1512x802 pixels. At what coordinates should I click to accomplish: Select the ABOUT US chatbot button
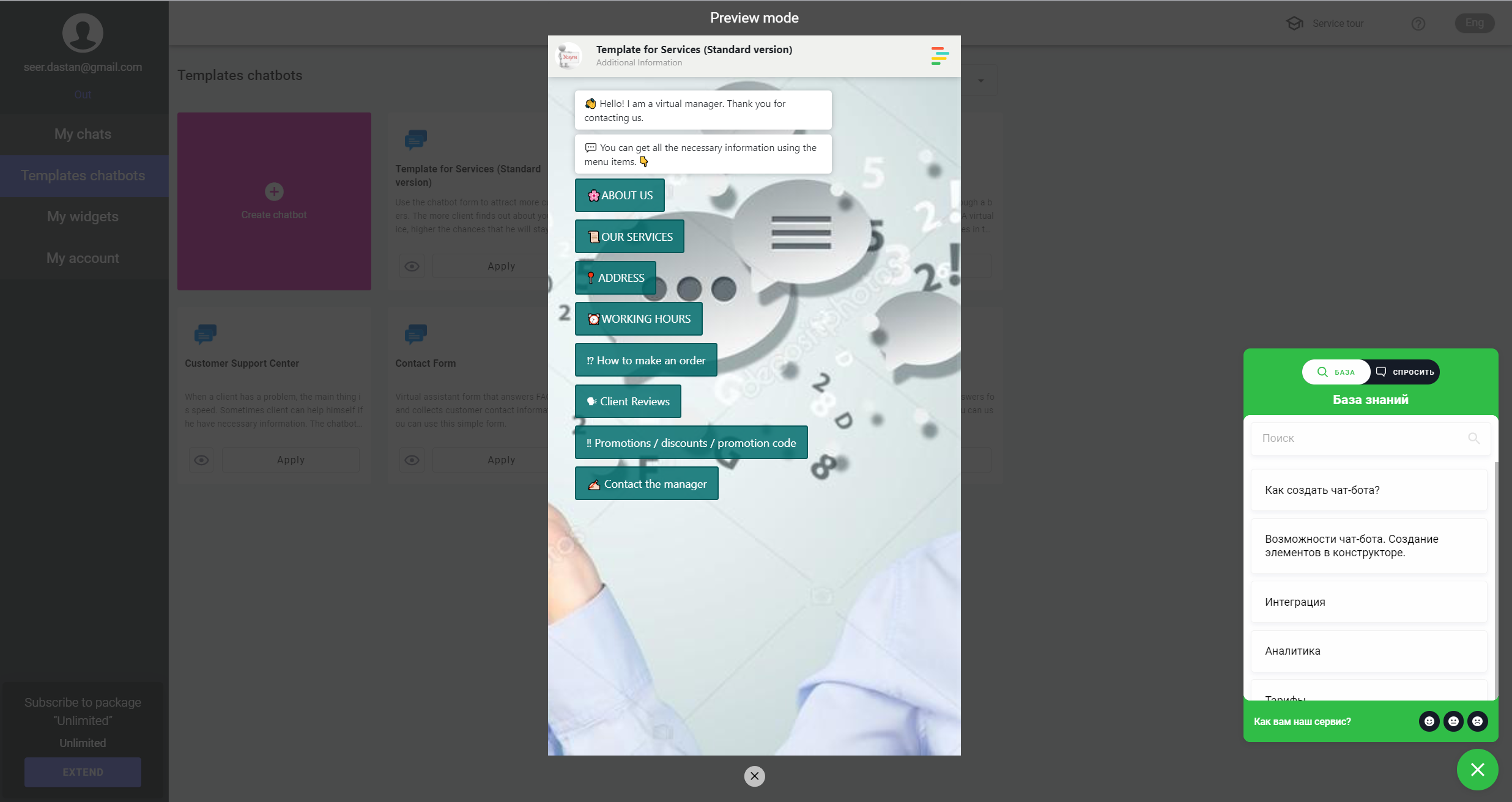620,195
